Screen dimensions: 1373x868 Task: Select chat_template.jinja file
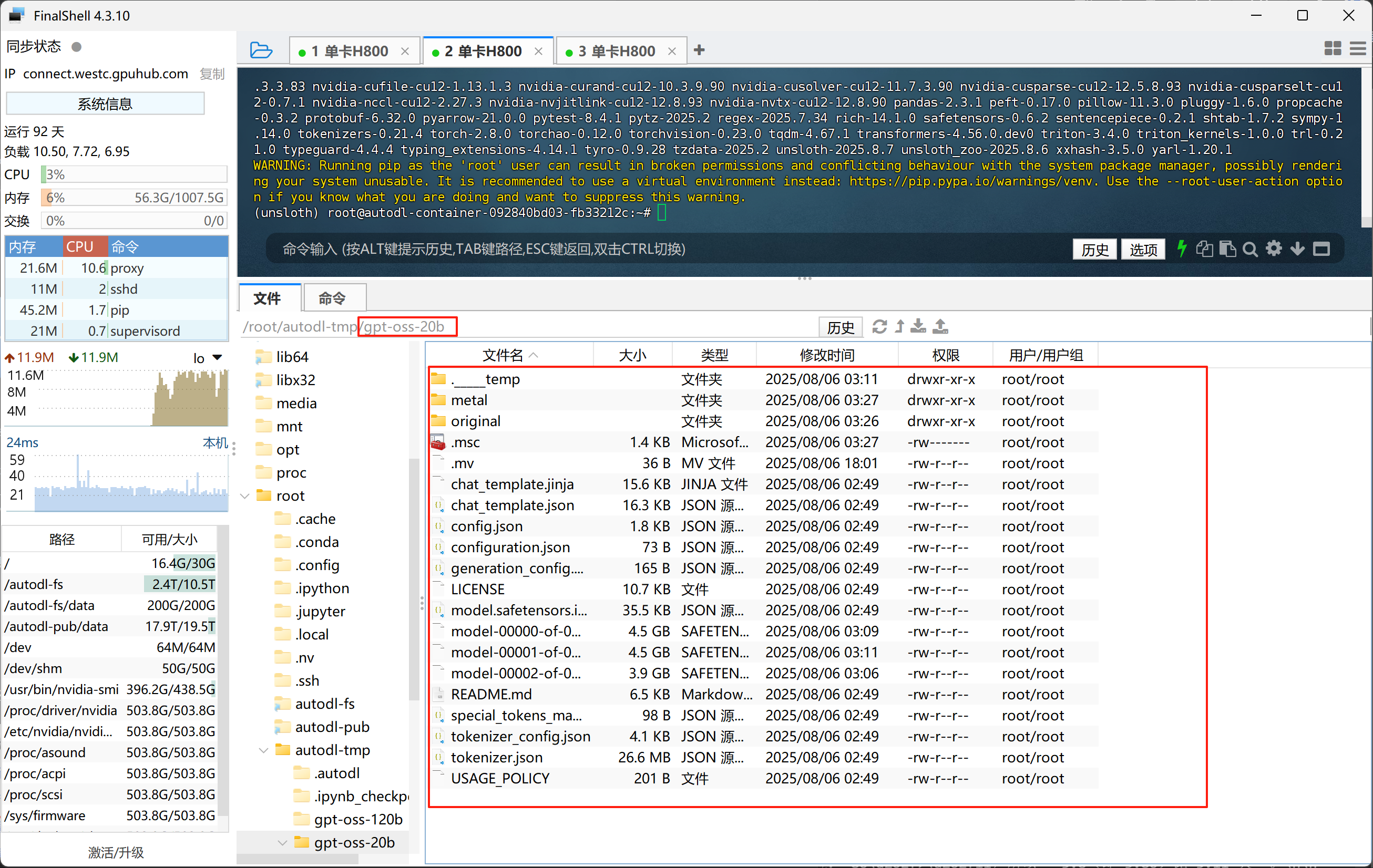(763, 484)
